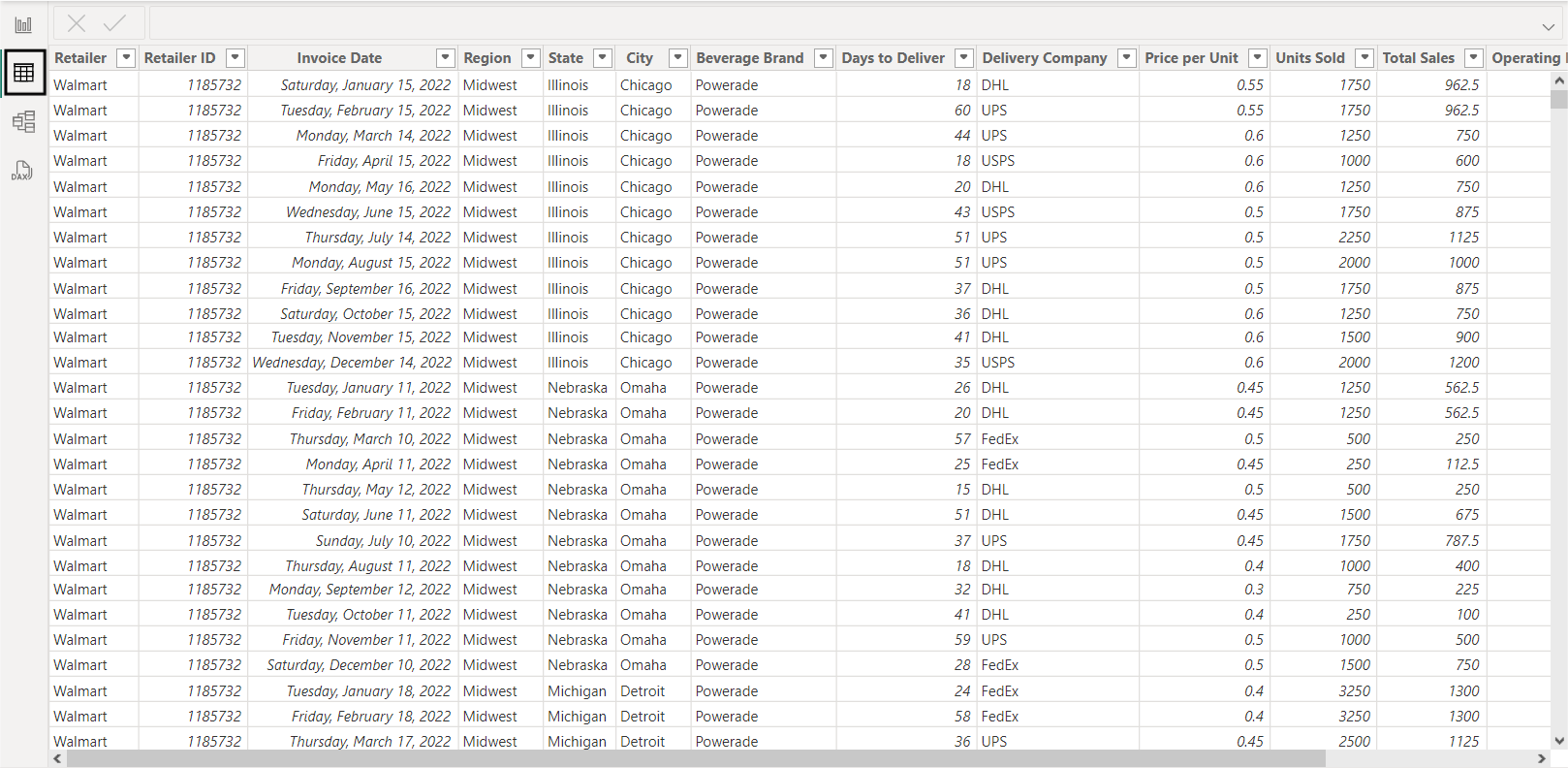Cancel the formula with X icon
This screenshot has height=768, width=1568.
pyautogui.click(x=77, y=23)
